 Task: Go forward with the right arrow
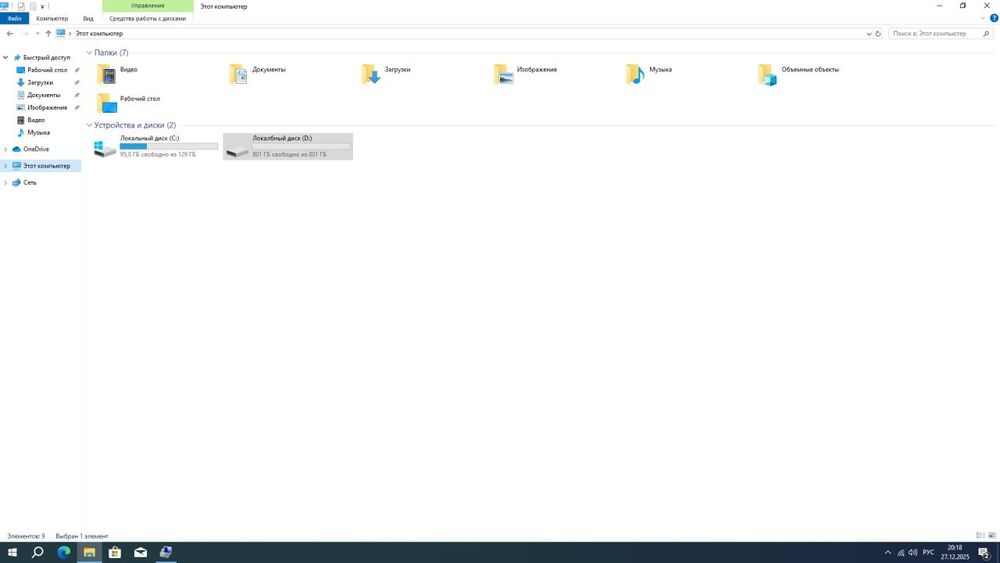tap(25, 33)
